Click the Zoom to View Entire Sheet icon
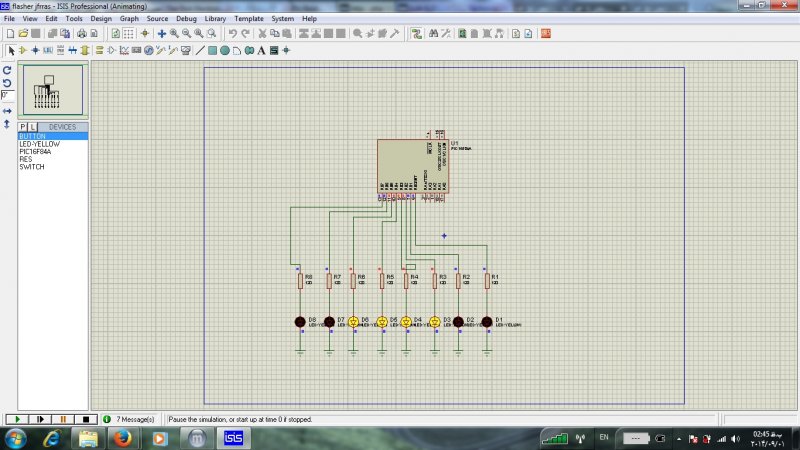 (198, 34)
